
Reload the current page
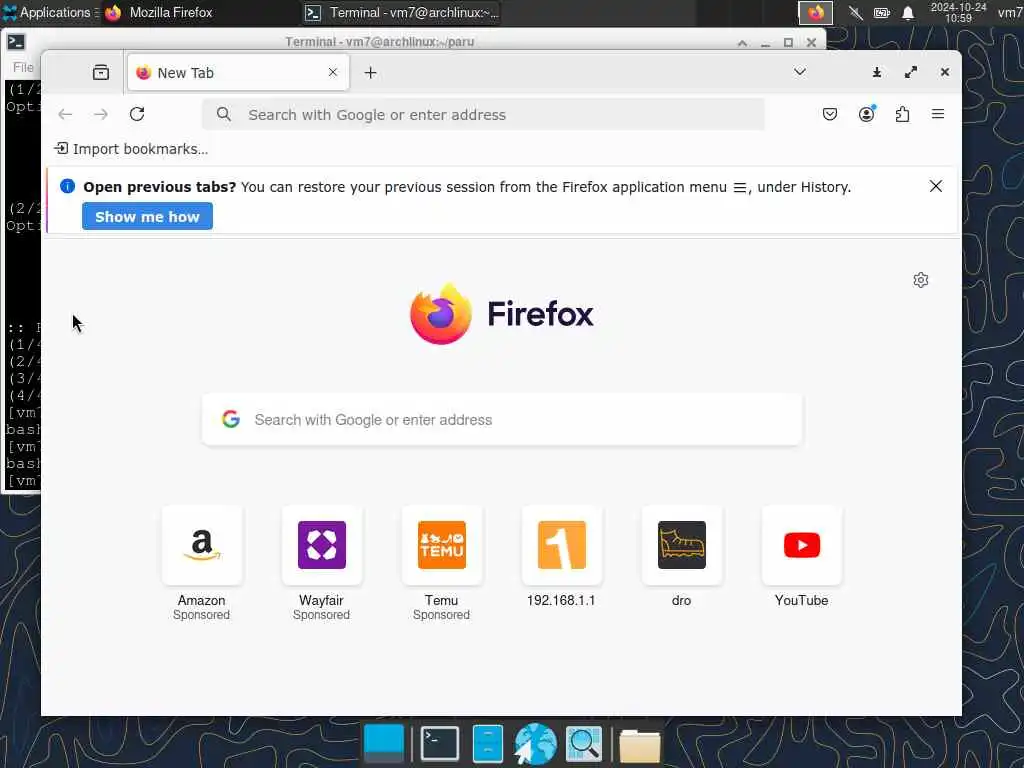click(x=136, y=114)
